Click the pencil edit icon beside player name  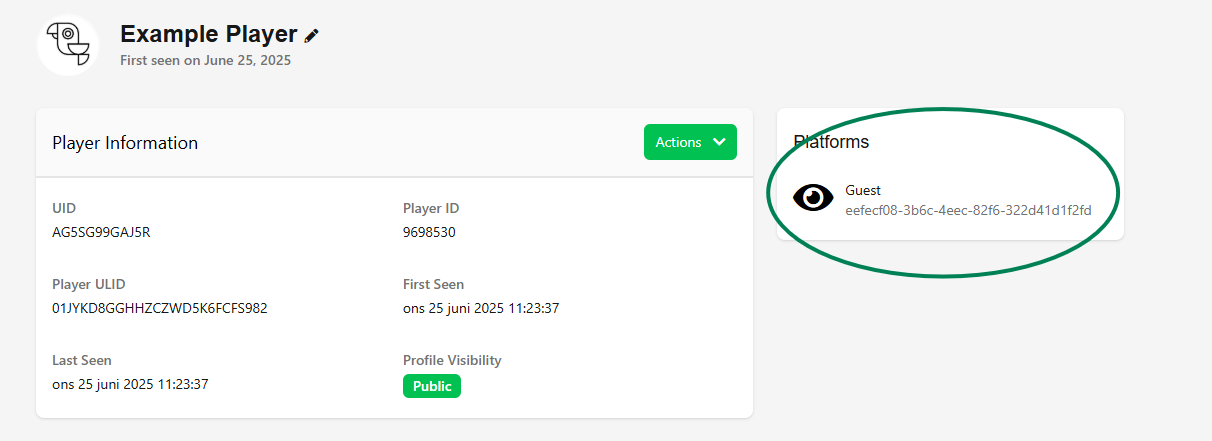312,35
